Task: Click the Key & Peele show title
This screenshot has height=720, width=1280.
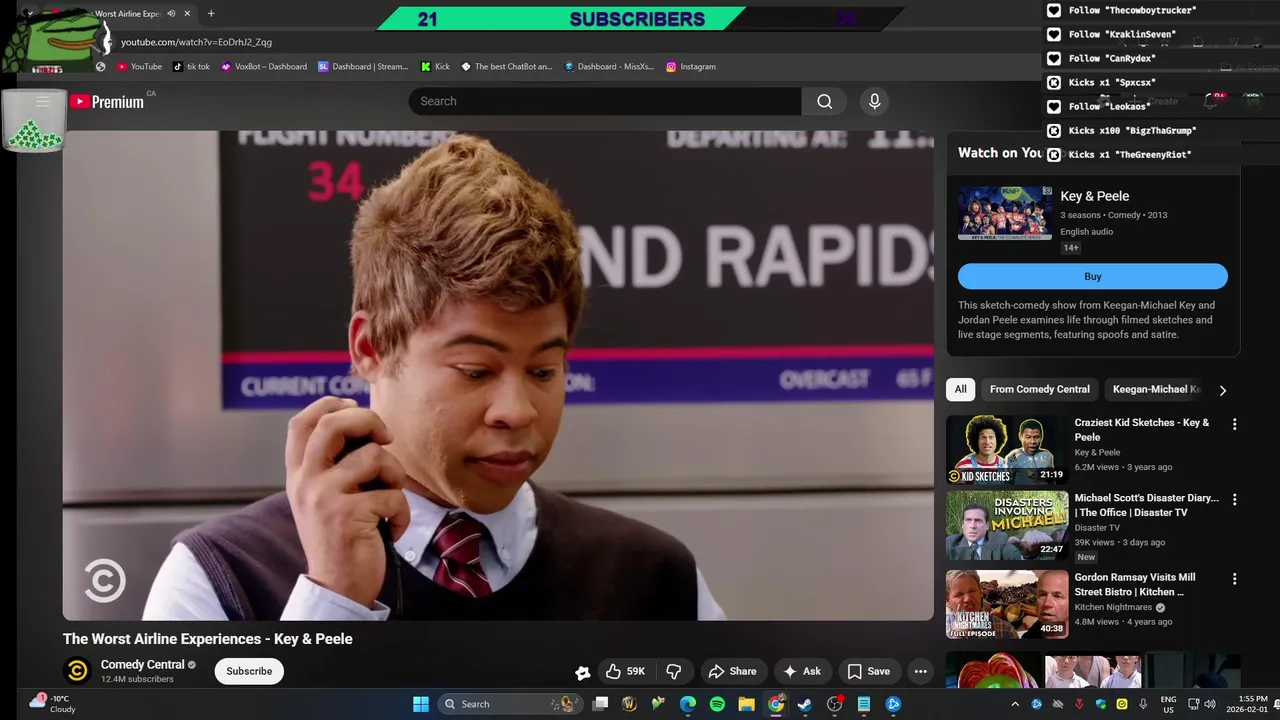Action: coord(1094,196)
